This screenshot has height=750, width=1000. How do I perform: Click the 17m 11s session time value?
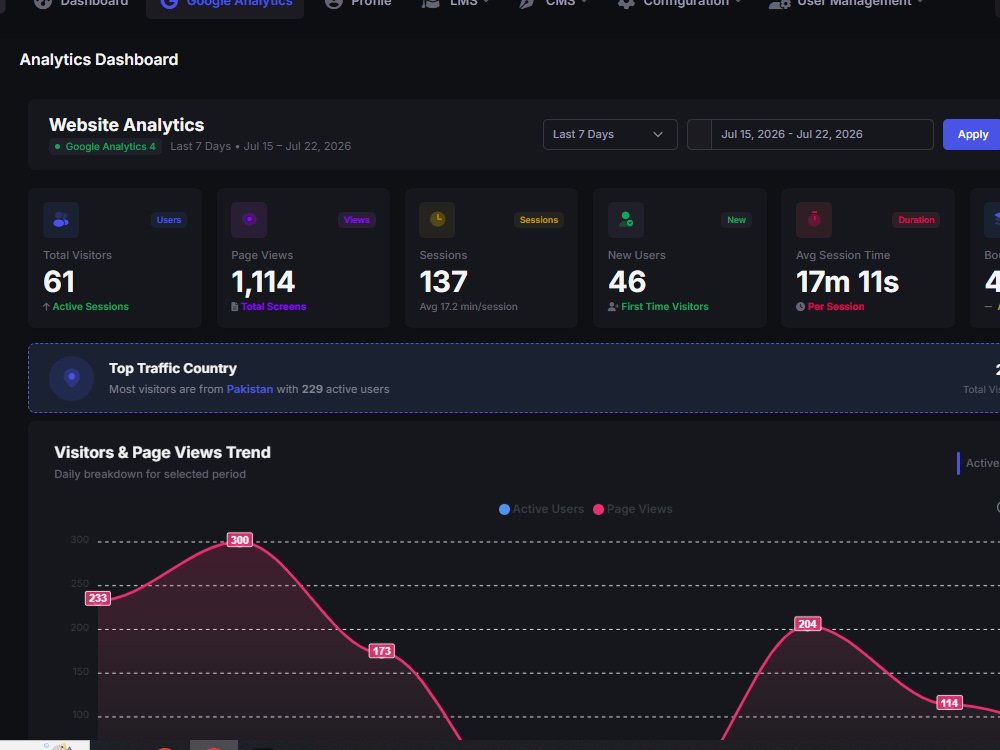[847, 282]
